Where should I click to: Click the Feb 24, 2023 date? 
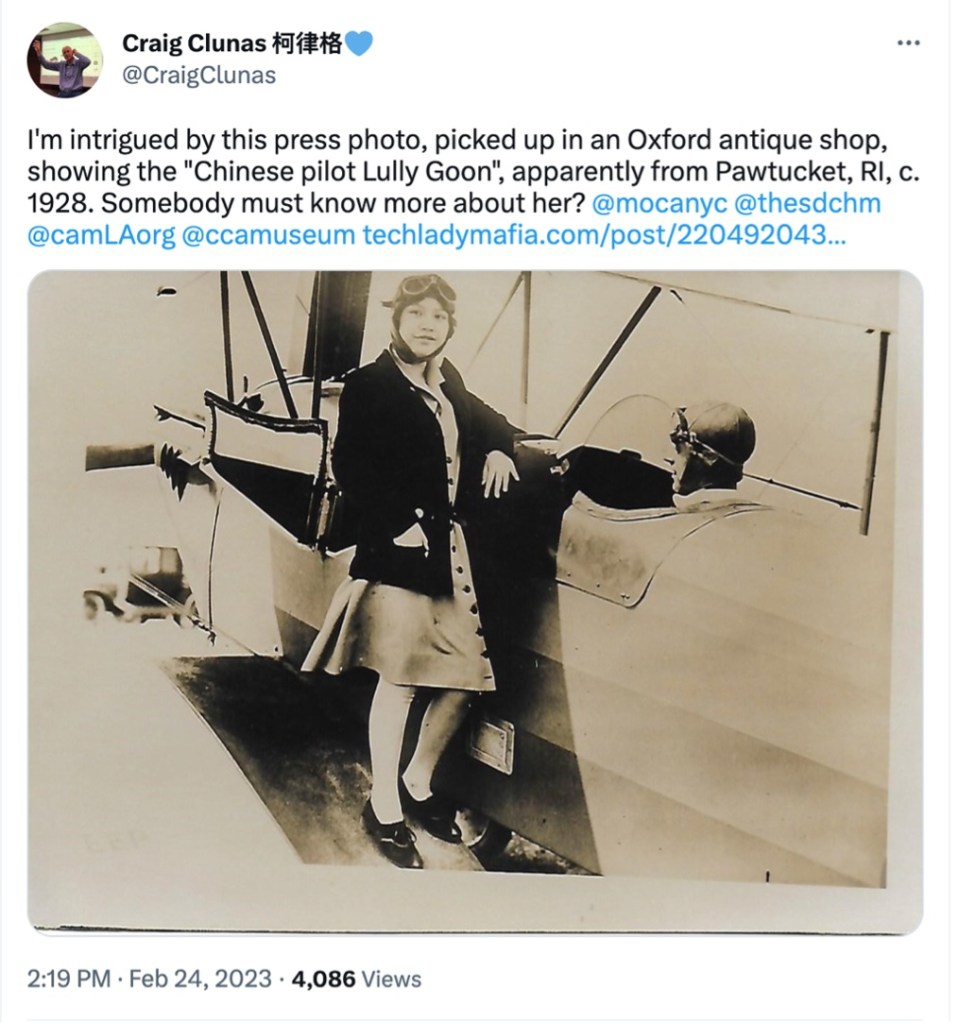pyautogui.click(x=198, y=979)
